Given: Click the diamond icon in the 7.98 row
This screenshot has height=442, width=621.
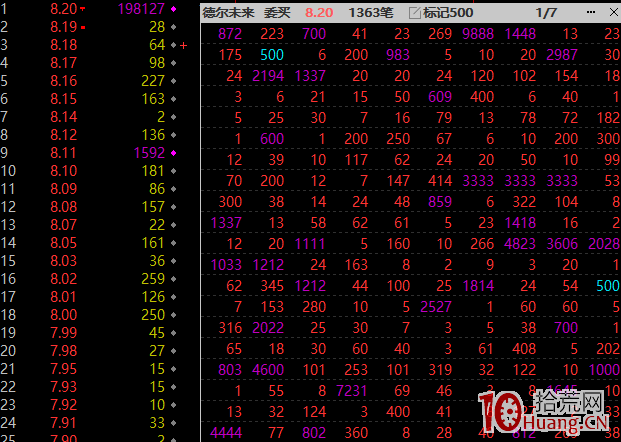Looking at the screenshot, I should [173, 351].
